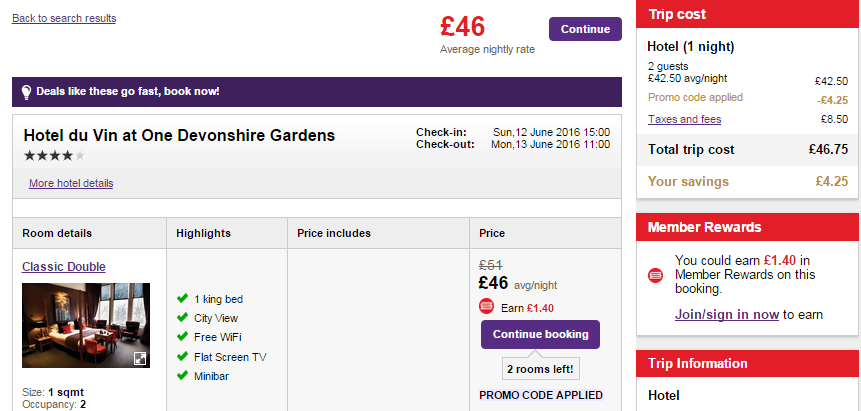Click the Member Rewards panel coin icon

(x=655, y=275)
